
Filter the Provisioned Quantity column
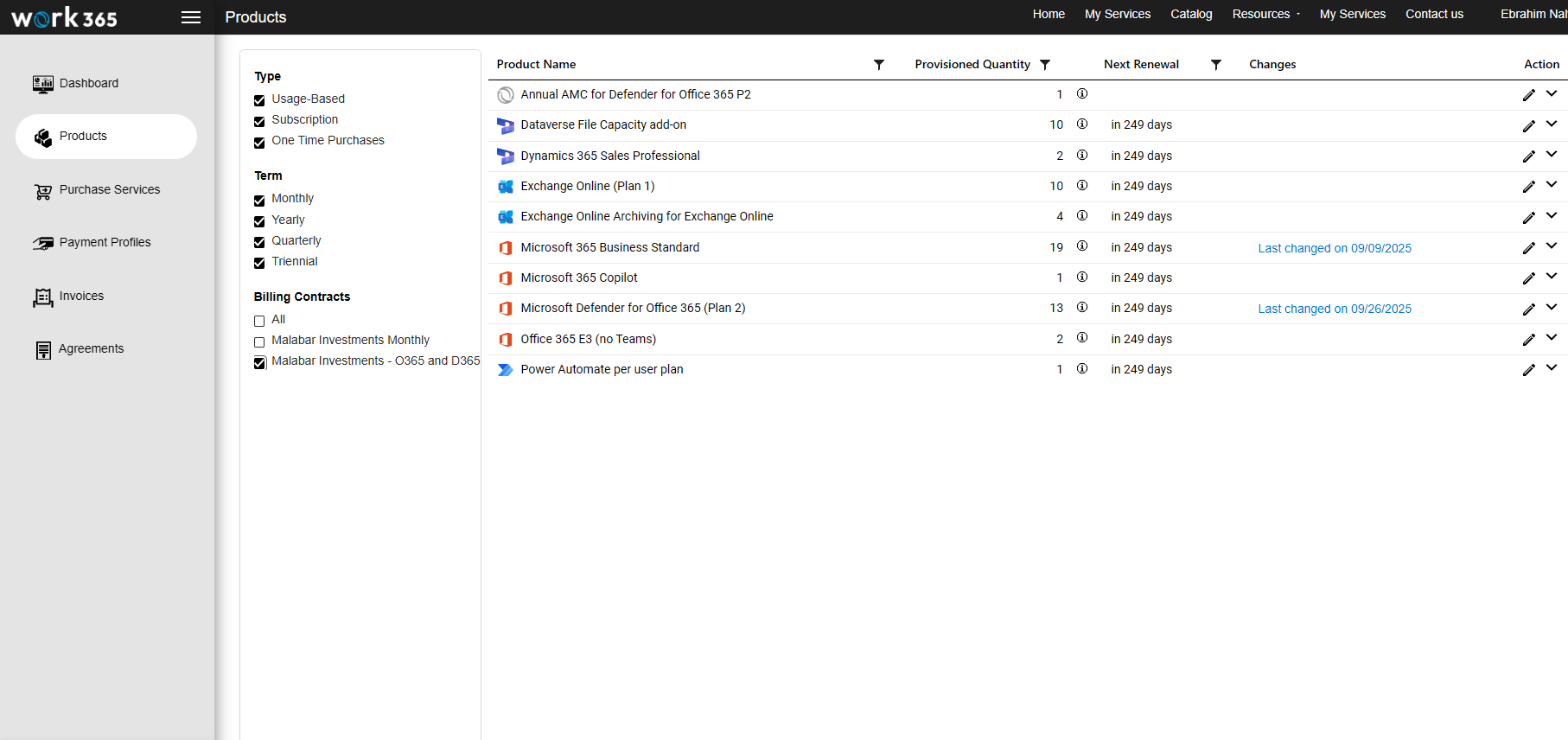pyautogui.click(x=1045, y=65)
